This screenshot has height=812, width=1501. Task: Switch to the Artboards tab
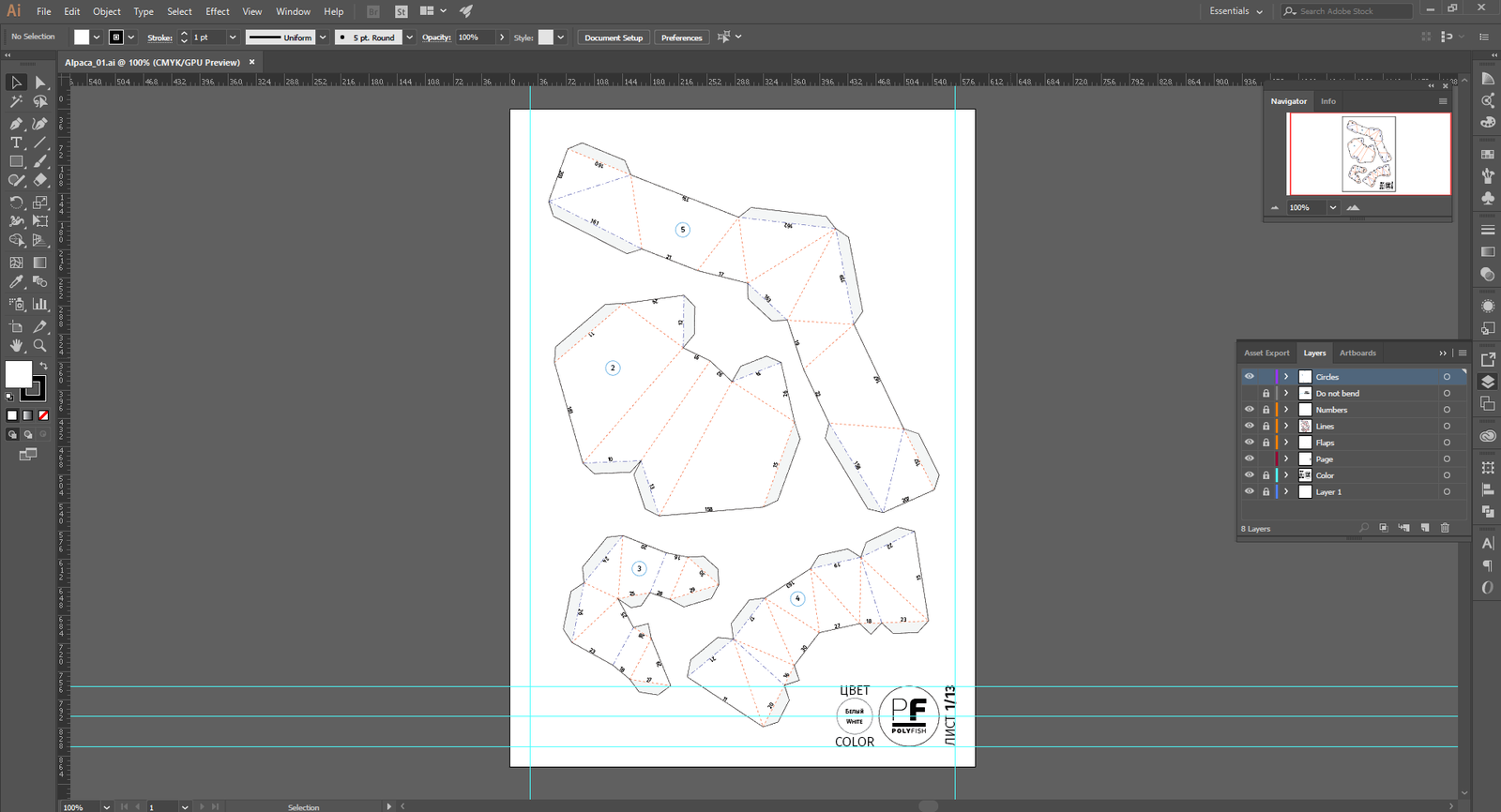coord(1357,353)
